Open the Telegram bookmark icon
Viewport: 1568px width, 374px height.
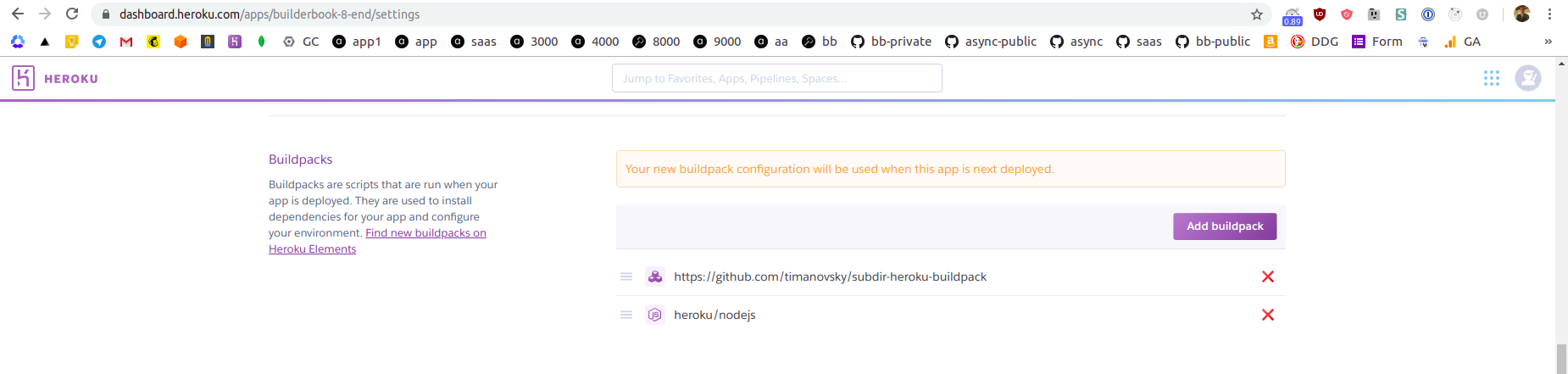tap(99, 42)
